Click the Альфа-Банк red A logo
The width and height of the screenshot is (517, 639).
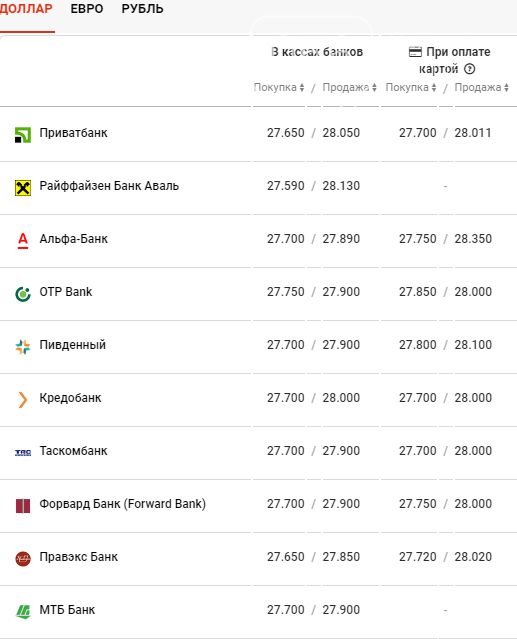[23, 240]
